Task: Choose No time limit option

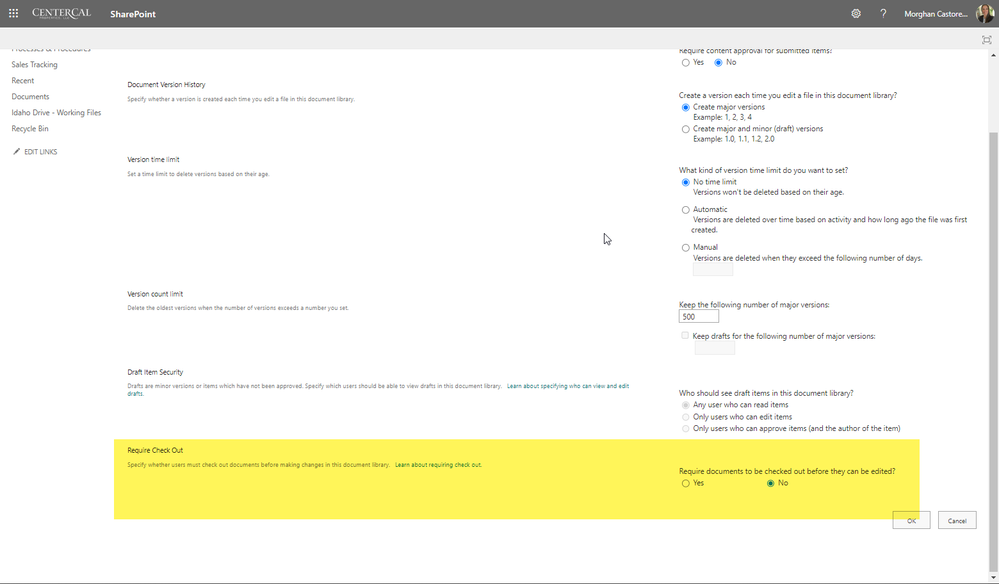Action: (x=686, y=182)
